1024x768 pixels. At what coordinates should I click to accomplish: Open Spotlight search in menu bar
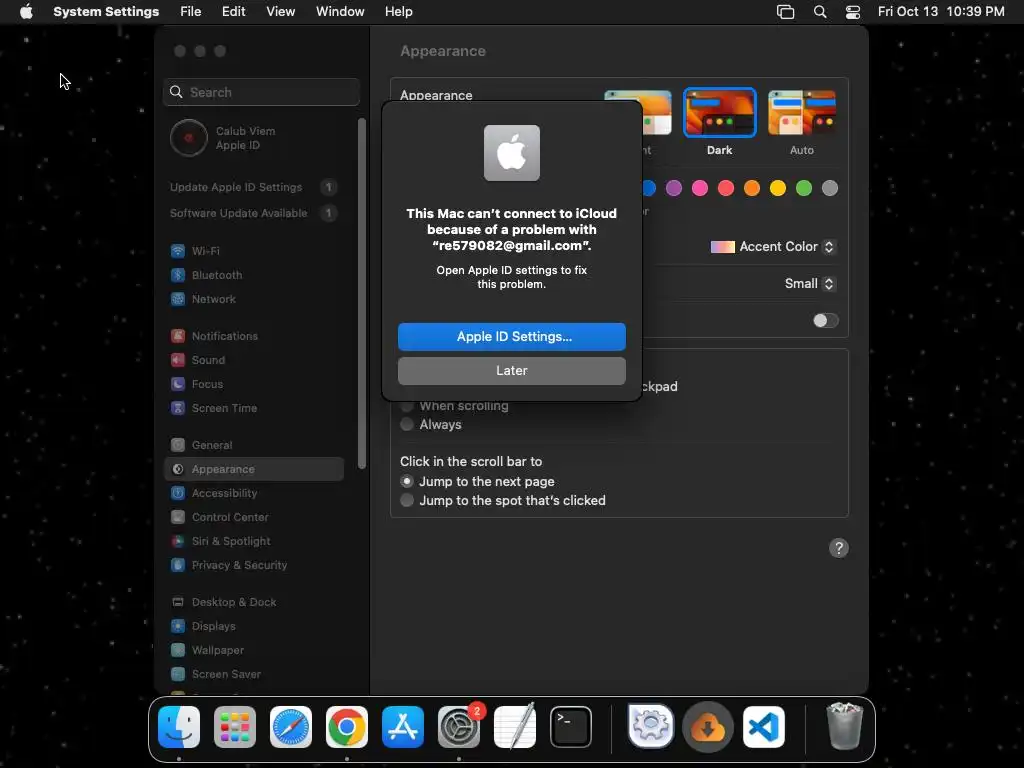pyautogui.click(x=820, y=12)
